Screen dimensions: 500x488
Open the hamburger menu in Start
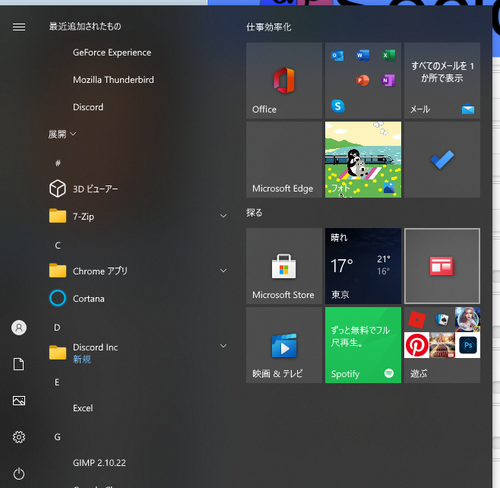coord(19,27)
